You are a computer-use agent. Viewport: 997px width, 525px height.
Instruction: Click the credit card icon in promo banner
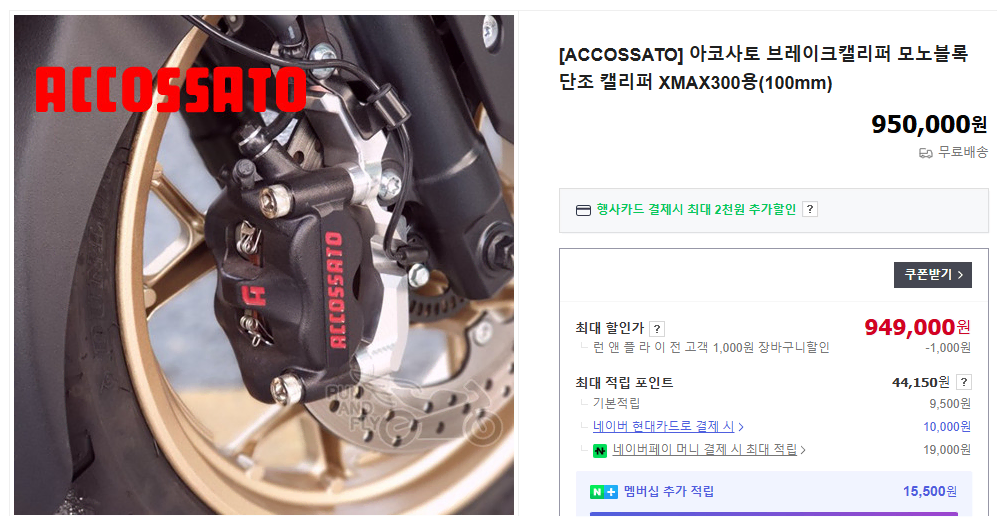[583, 210]
